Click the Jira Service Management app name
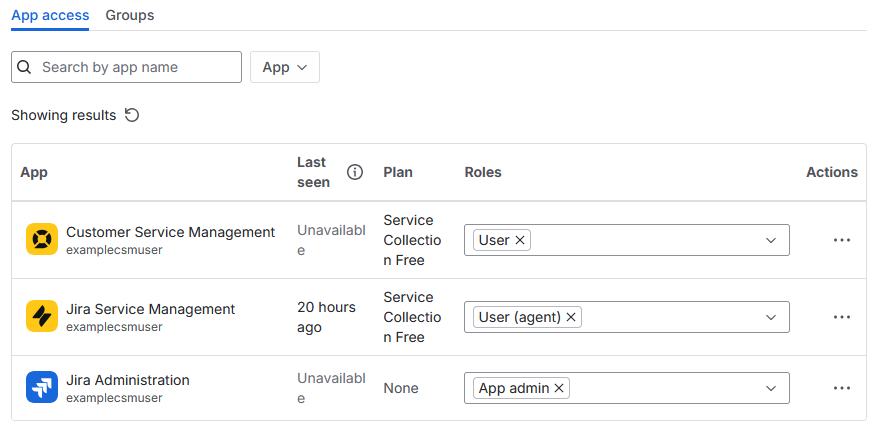Viewport: 874px width, 431px height. (x=150, y=309)
